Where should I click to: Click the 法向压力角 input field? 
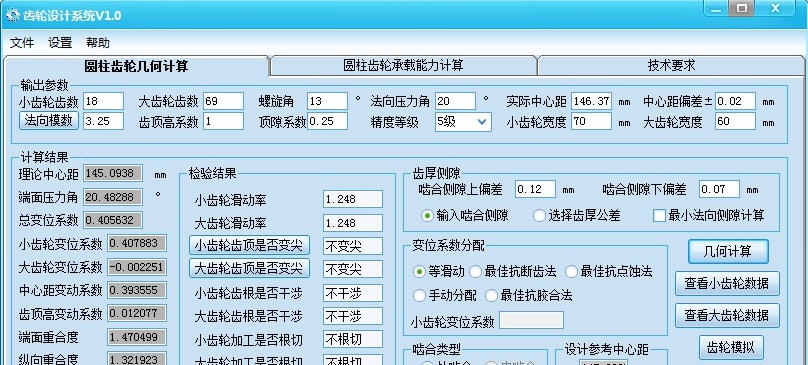tap(456, 101)
